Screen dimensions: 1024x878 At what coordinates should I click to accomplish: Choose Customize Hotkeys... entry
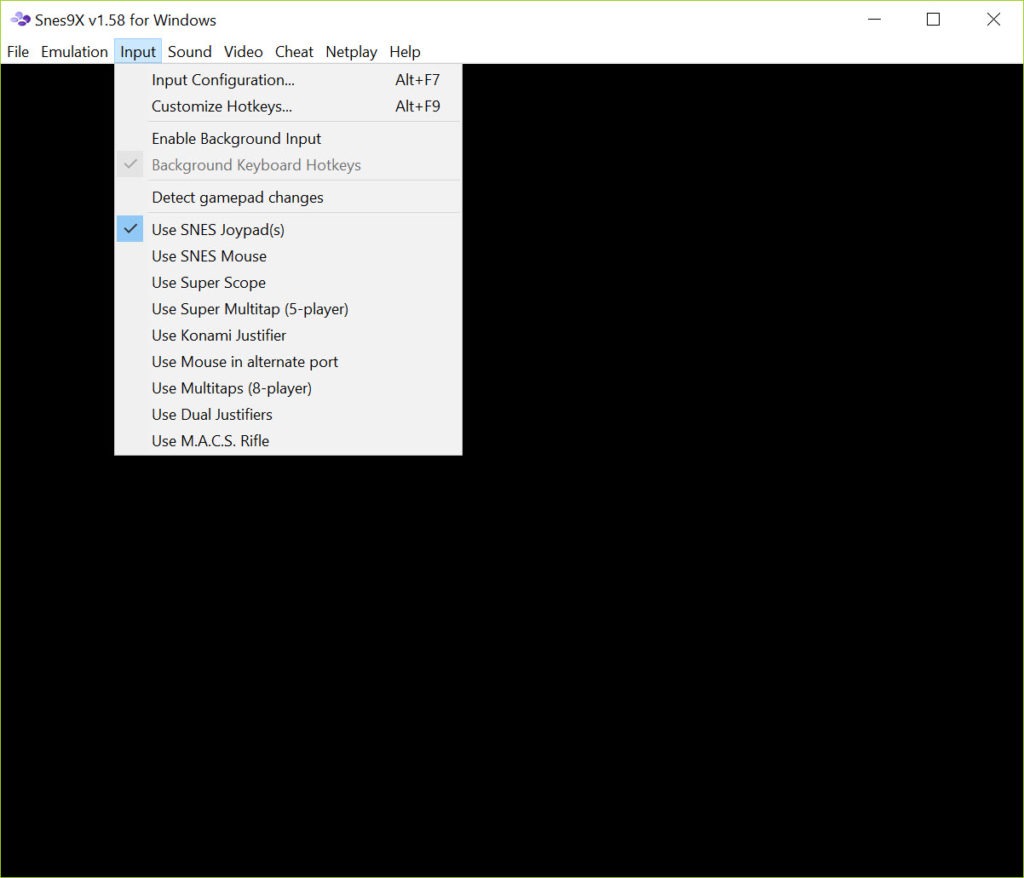(x=288, y=106)
